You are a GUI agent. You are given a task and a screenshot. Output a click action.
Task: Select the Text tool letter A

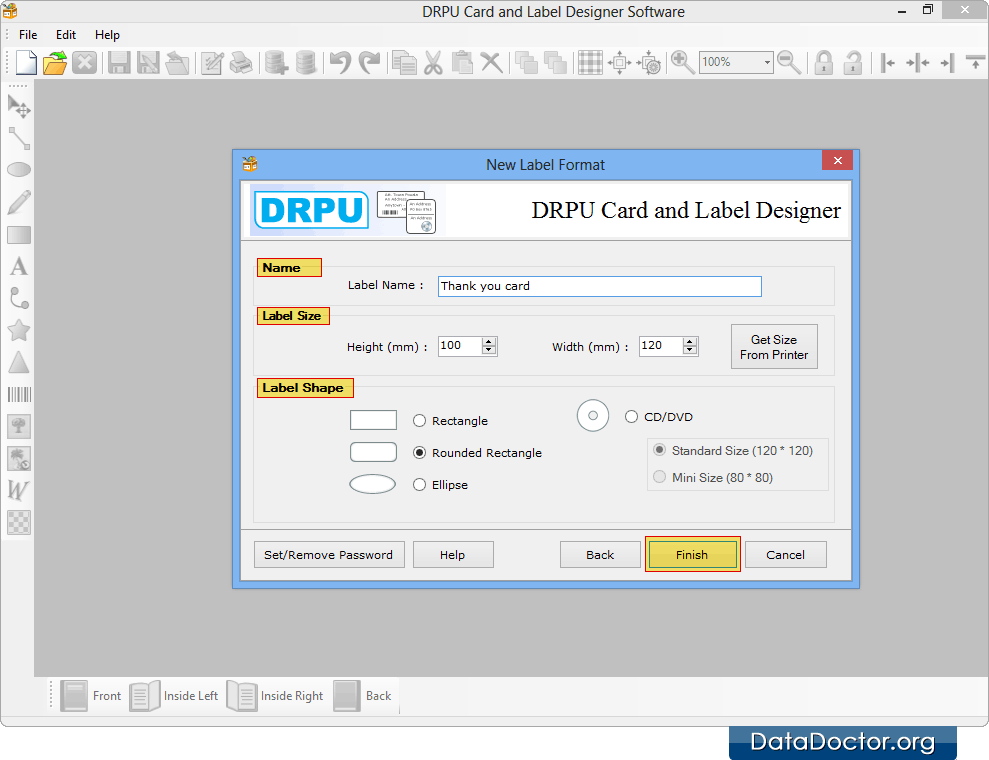(19, 266)
